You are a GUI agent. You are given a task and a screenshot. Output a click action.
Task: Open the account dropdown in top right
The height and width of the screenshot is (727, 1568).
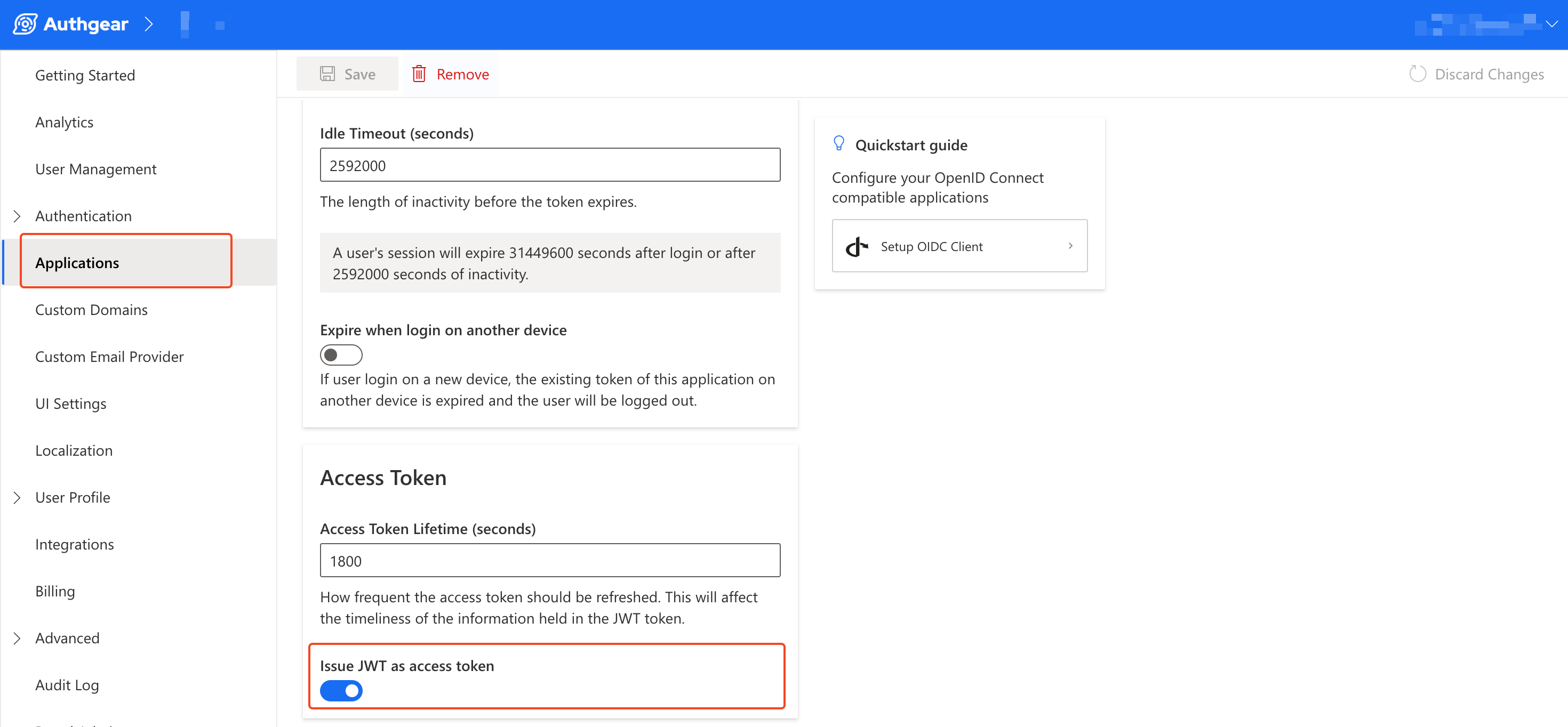click(1551, 25)
